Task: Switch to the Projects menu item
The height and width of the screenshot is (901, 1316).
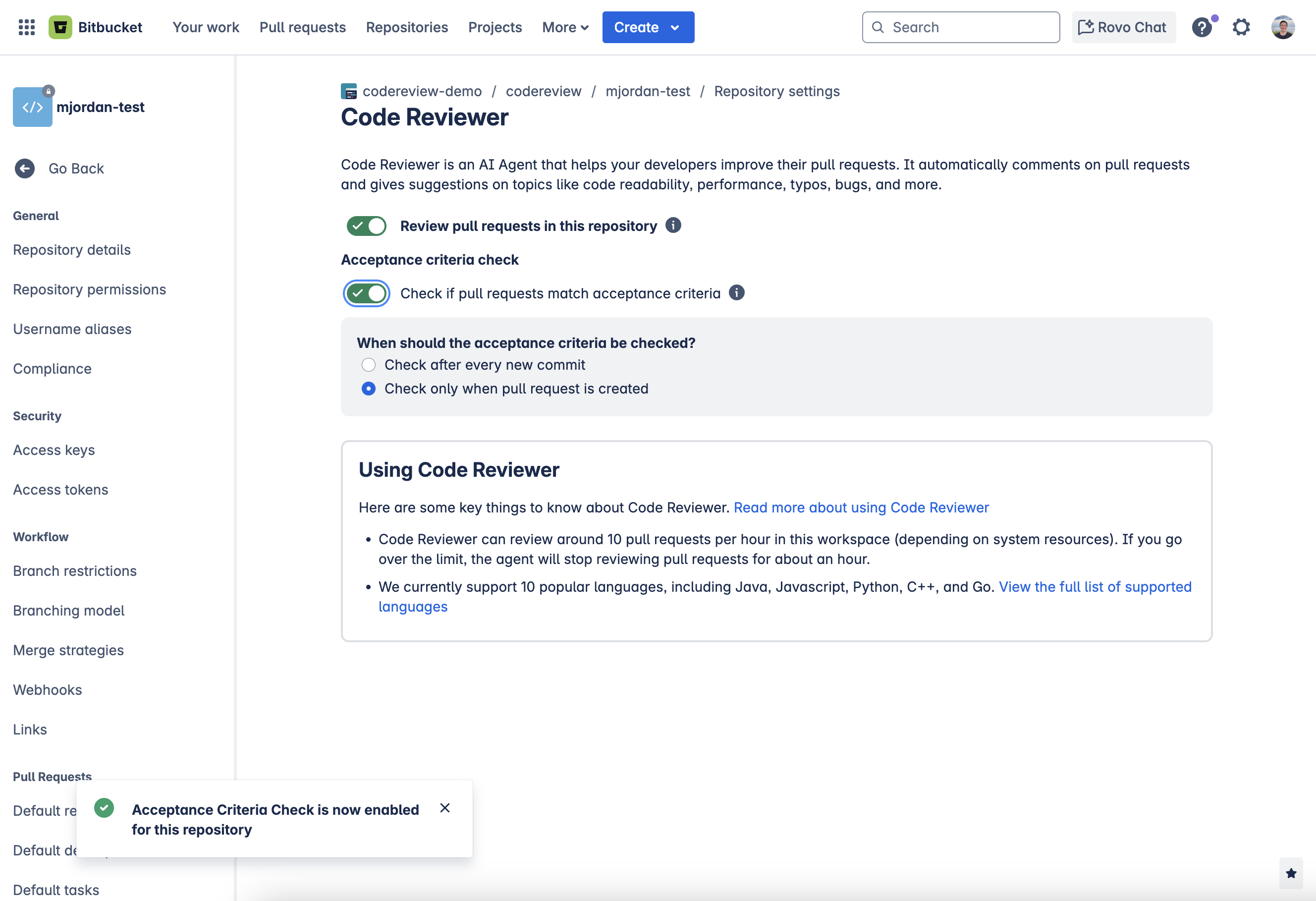Action: coord(495,27)
